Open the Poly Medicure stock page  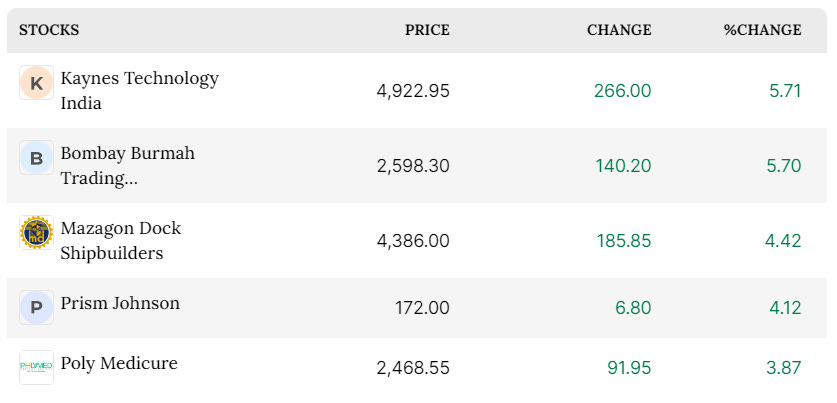pyautogui.click(x=119, y=363)
